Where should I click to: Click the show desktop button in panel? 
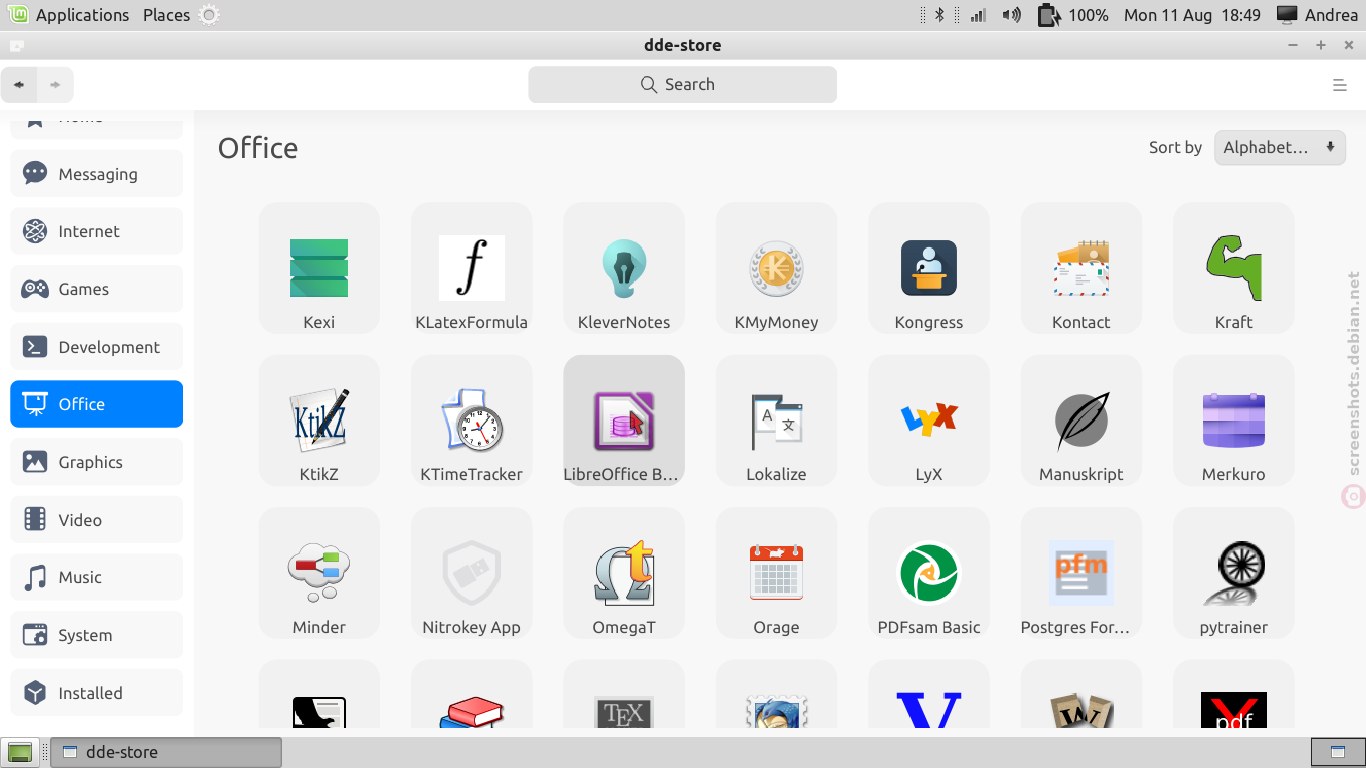(20, 752)
